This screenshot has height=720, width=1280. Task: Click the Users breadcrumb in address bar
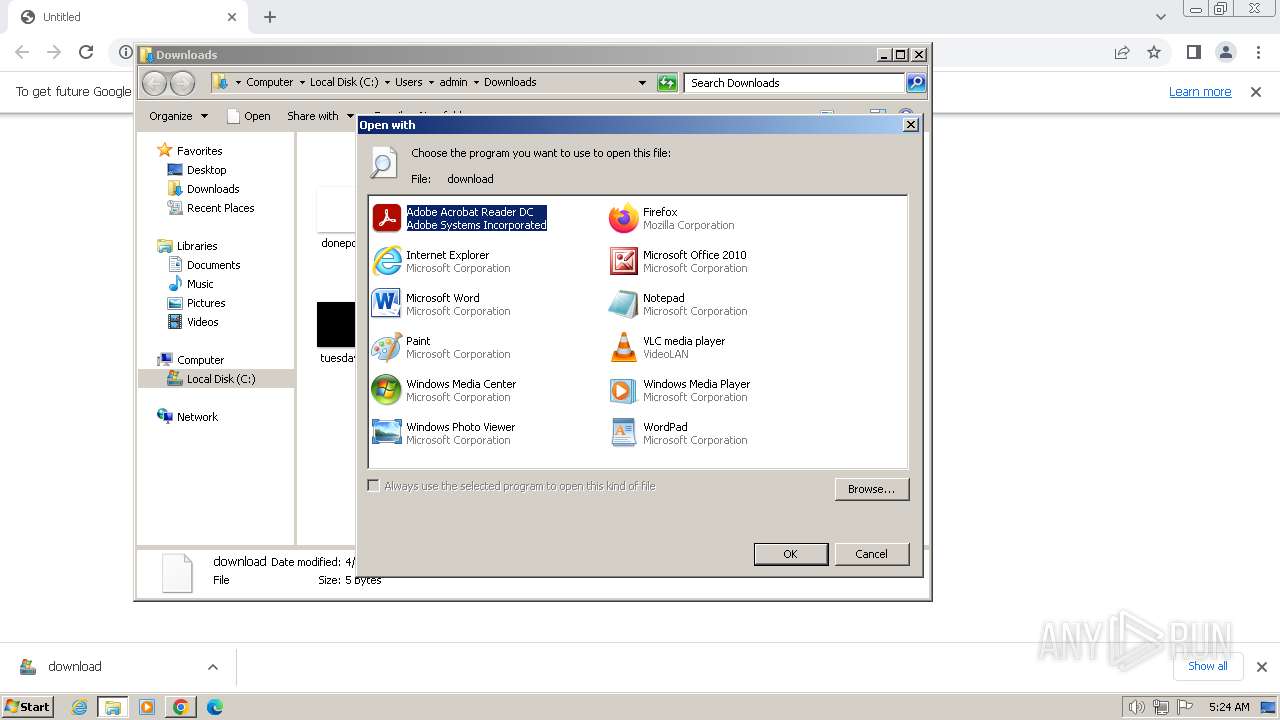408,82
